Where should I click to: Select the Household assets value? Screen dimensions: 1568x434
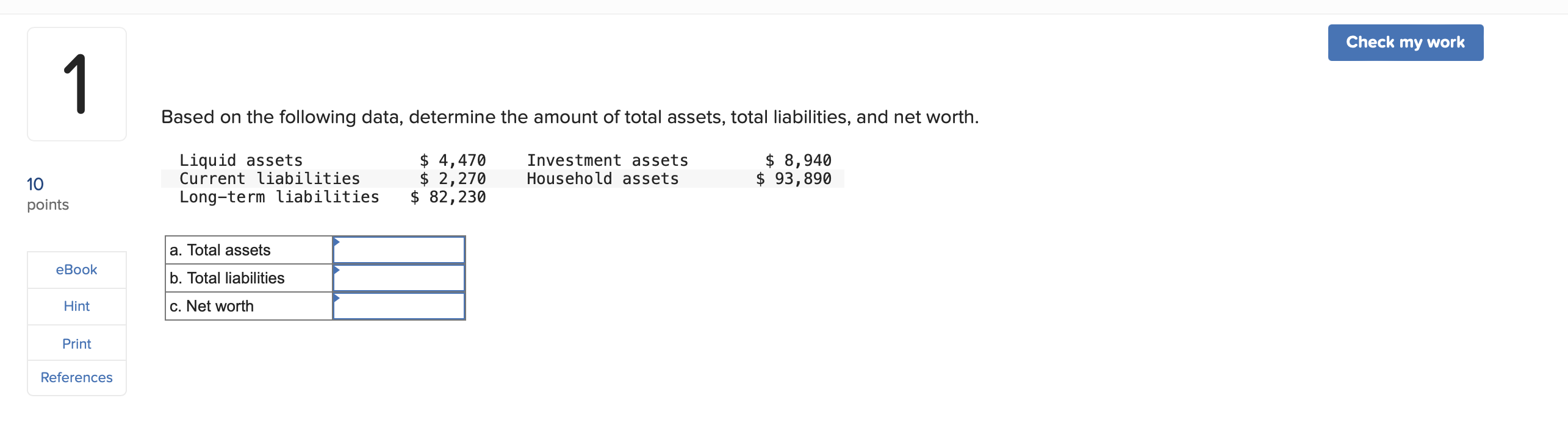[793, 179]
